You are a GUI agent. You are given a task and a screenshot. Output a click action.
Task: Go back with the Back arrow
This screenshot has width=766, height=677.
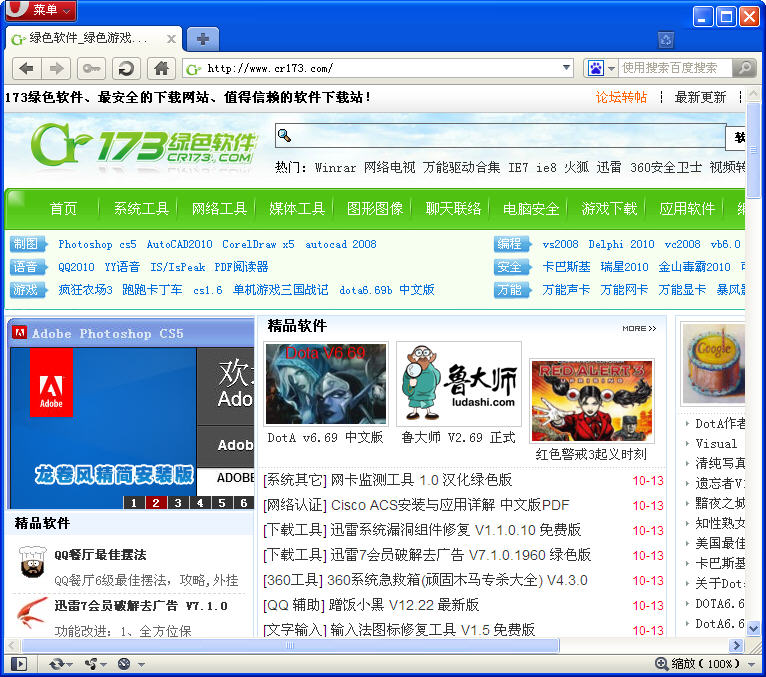click(x=26, y=68)
